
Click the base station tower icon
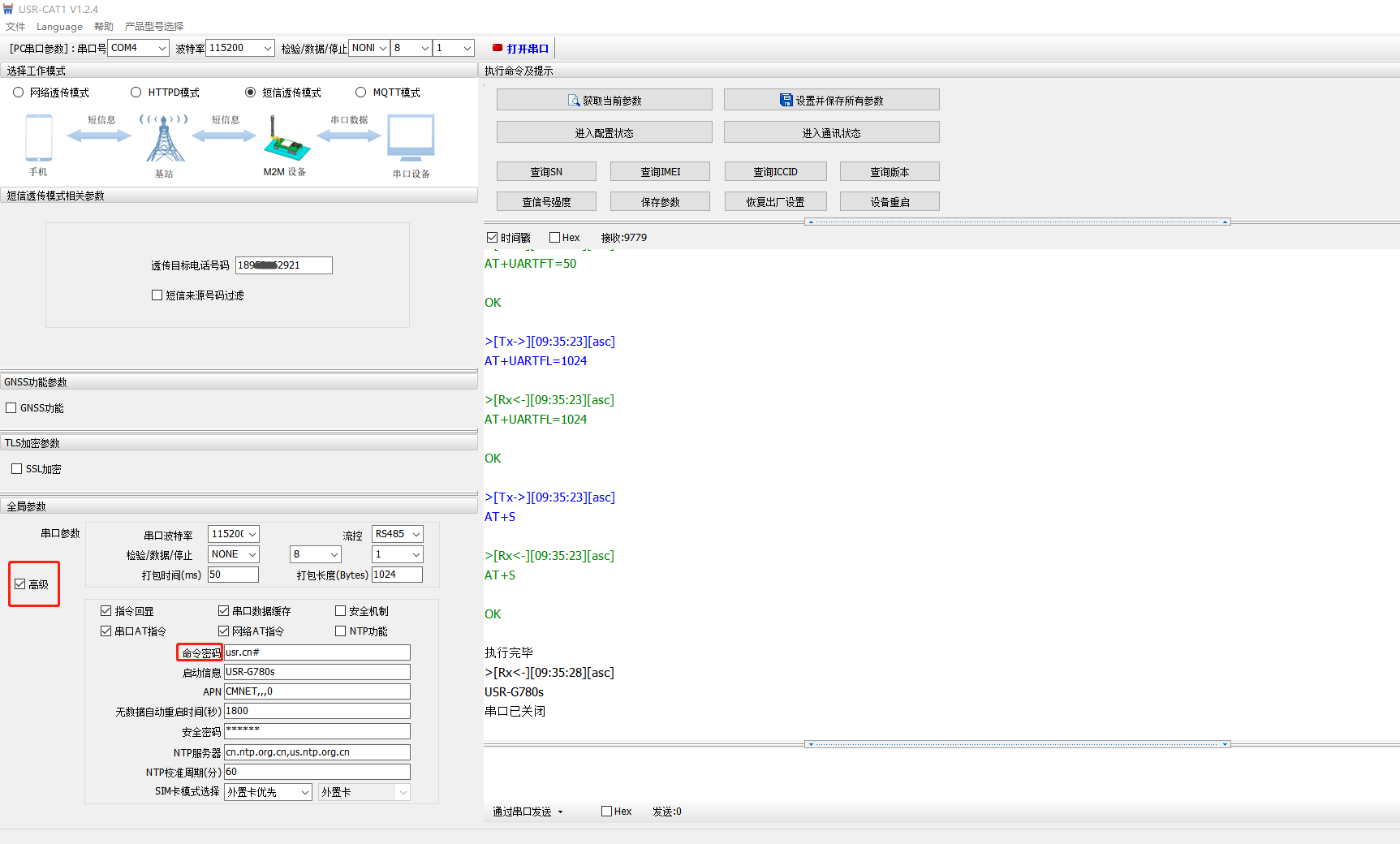point(165,138)
